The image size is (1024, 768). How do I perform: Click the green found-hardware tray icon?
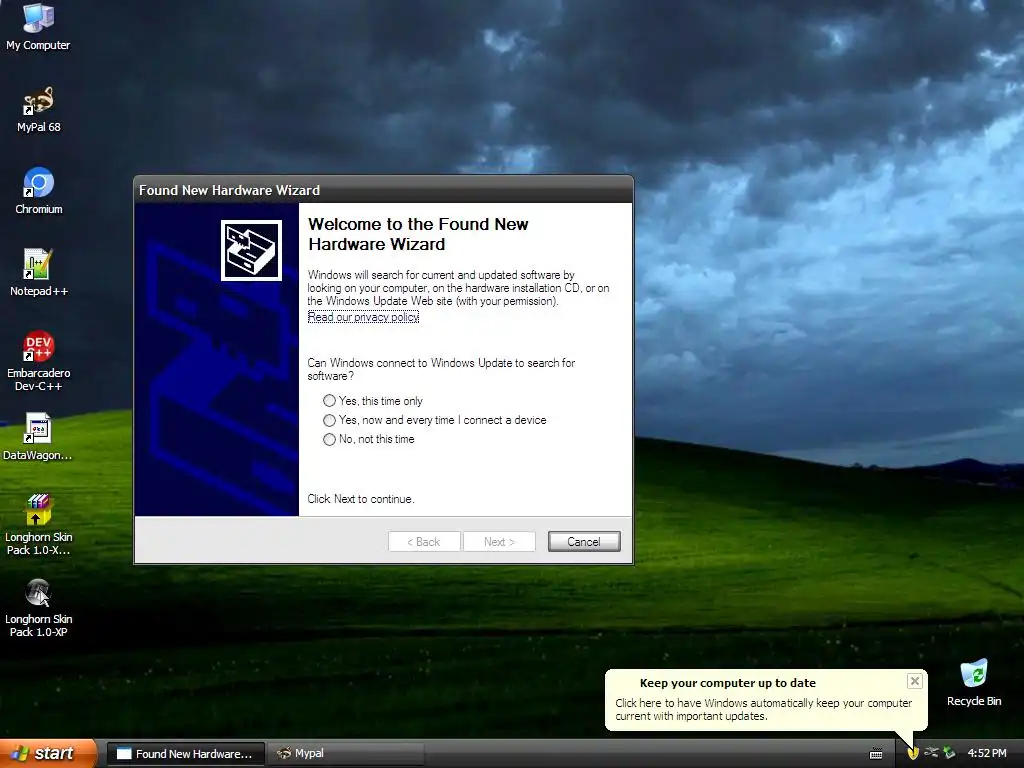949,753
